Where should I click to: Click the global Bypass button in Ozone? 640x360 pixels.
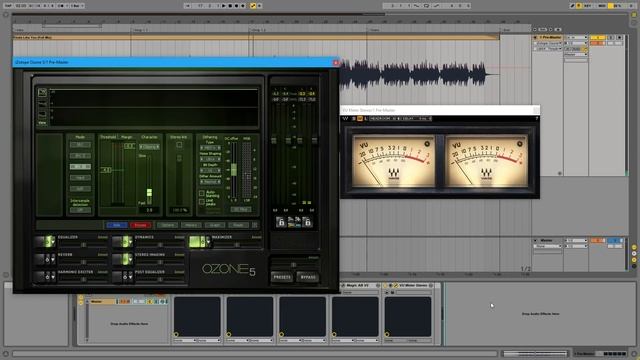308,277
